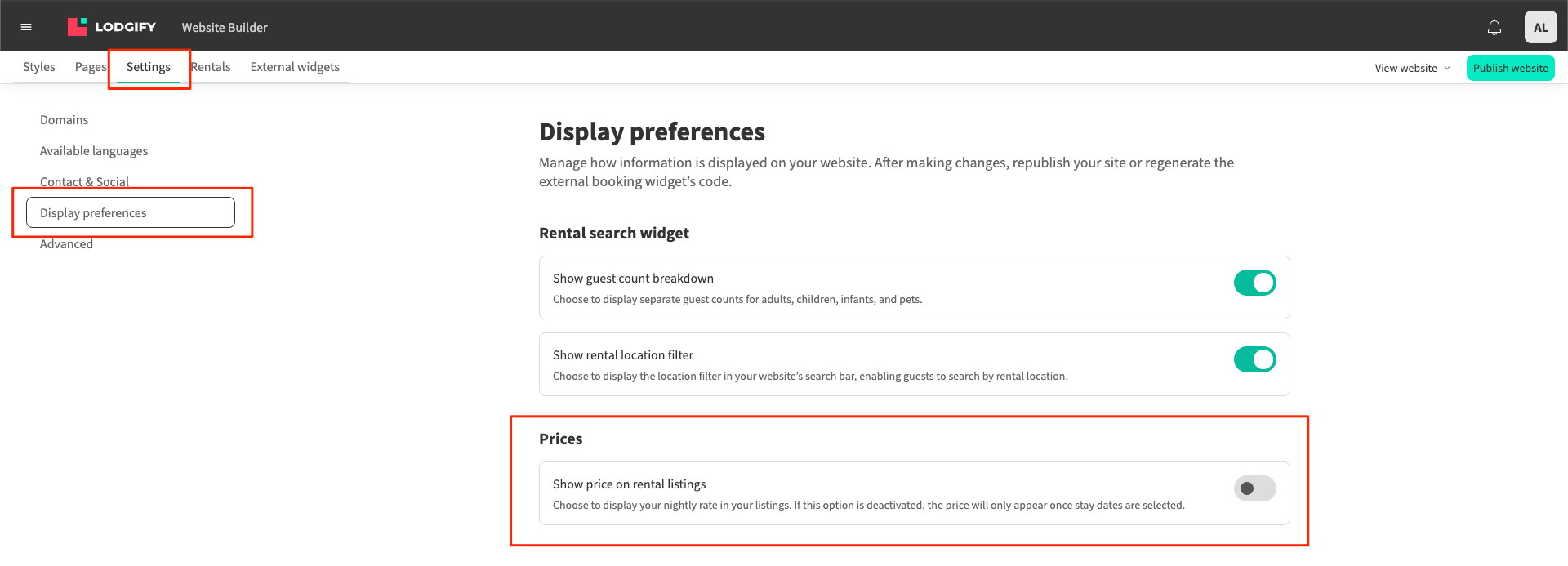Open Domains settings in sidebar
Viewport: 1568px width, 566px height.
(x=65, y=120)
